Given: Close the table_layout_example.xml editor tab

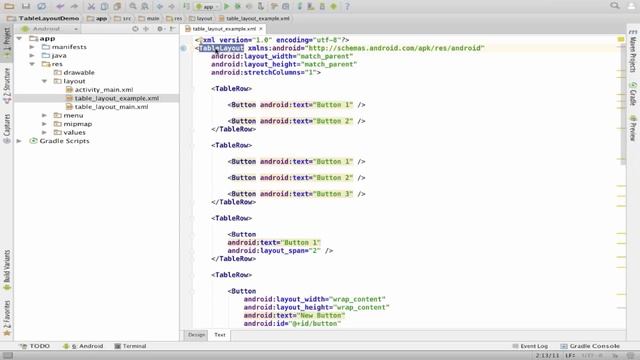Looking at the screenshot, I should (x=261, y=29).
